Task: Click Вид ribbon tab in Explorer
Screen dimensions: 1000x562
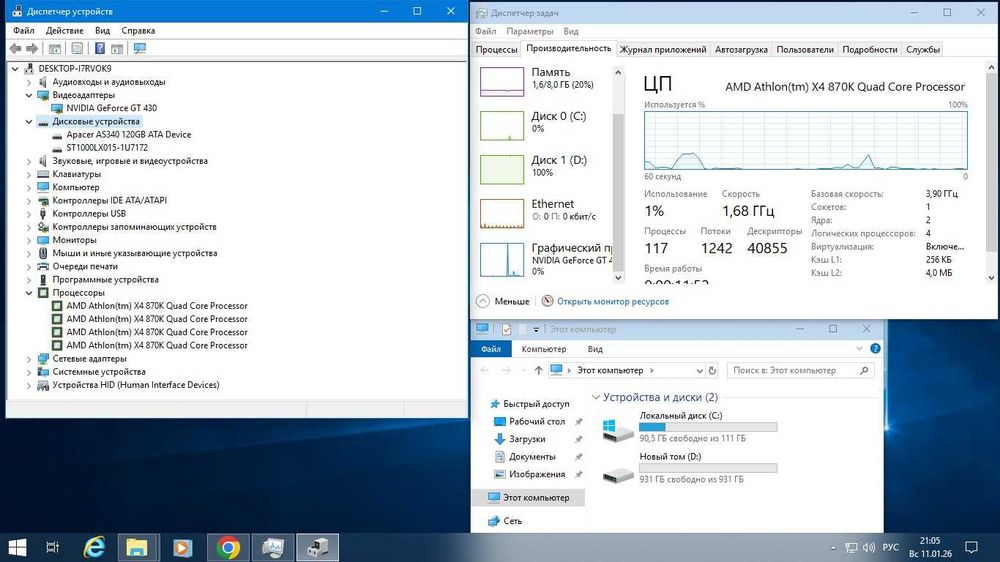Action: (x=595, y=349)
